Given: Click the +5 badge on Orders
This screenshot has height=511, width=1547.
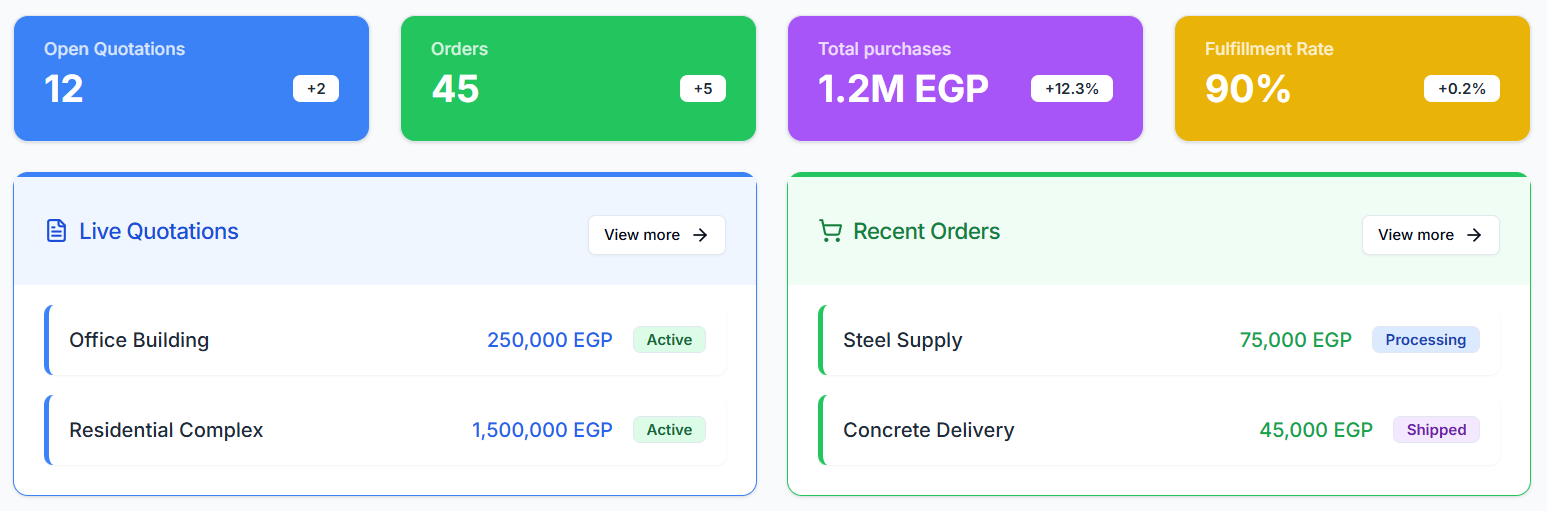Looking at the screenshot, I should [703, 89].
